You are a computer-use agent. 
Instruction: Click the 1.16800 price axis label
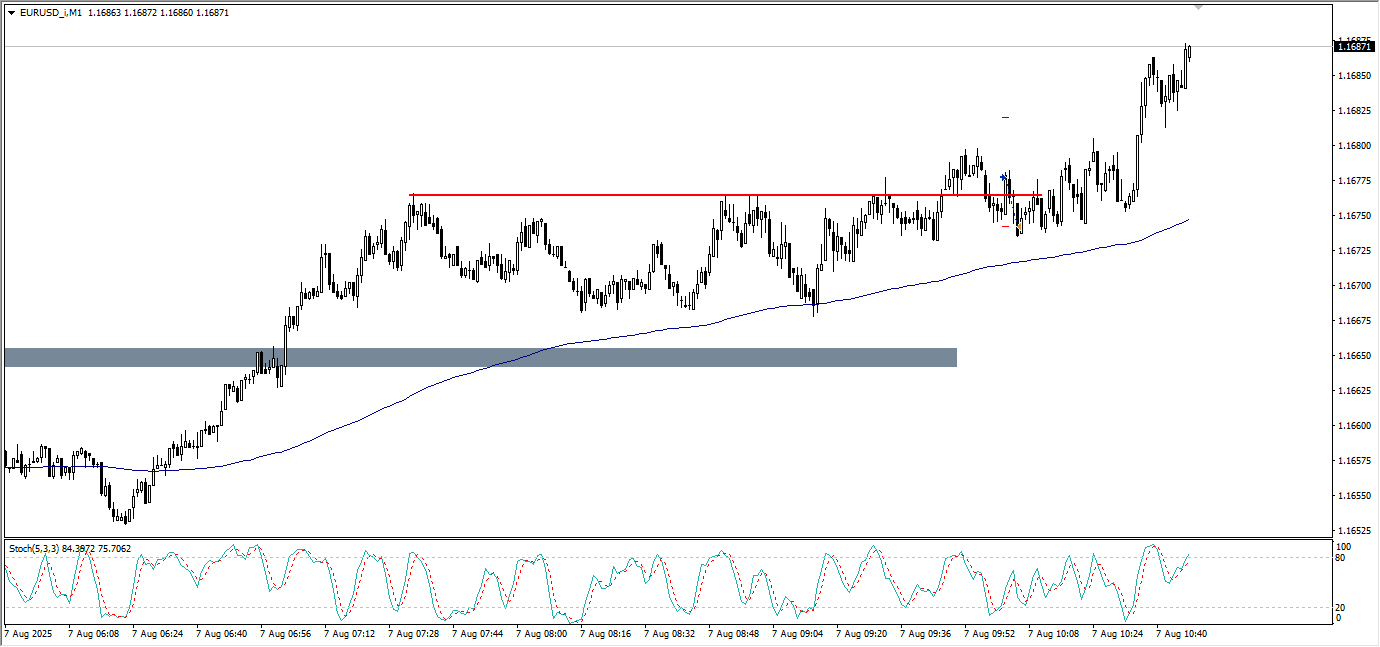tap(1353, 146)
